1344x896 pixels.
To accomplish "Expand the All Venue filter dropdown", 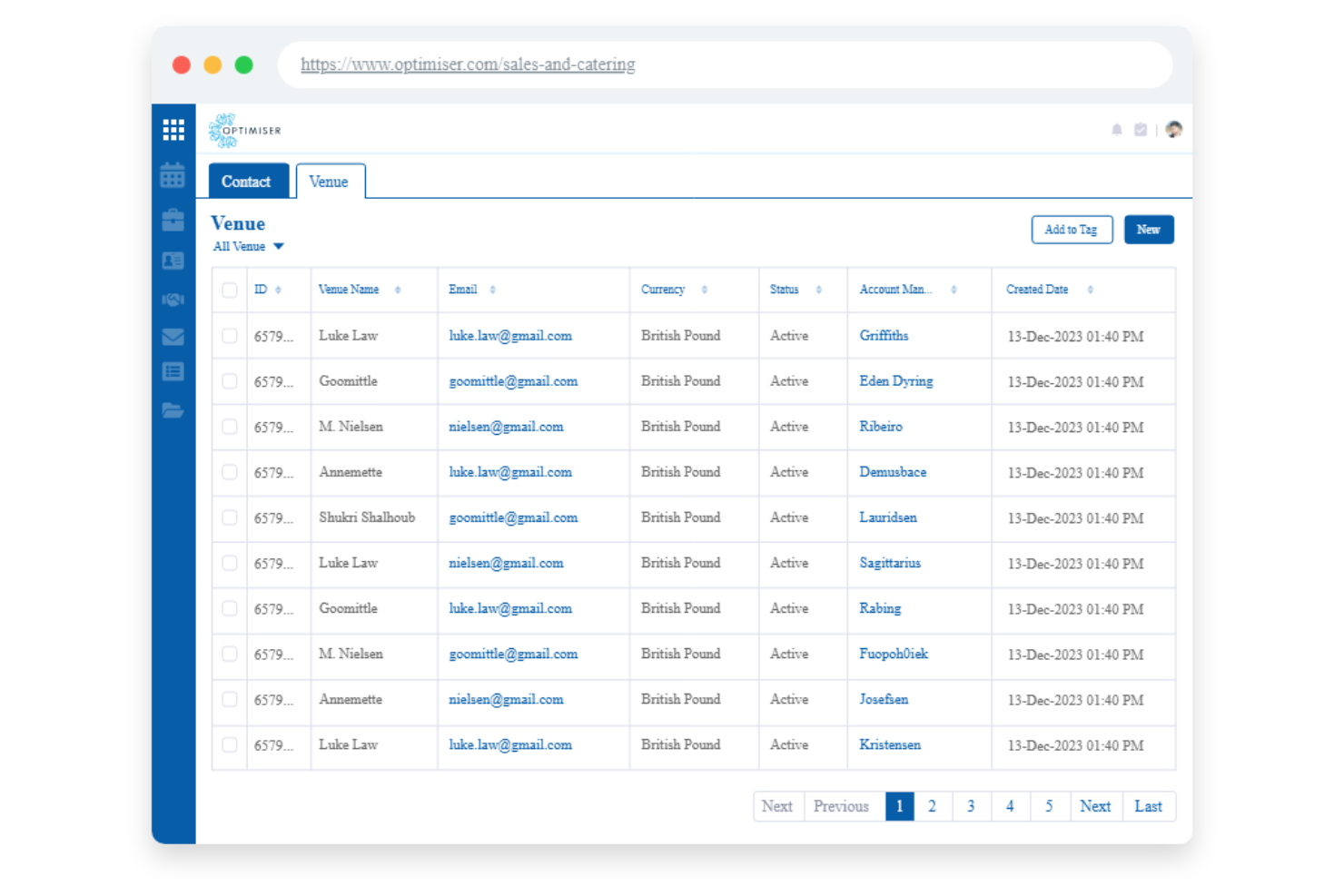I will point(248,247).
